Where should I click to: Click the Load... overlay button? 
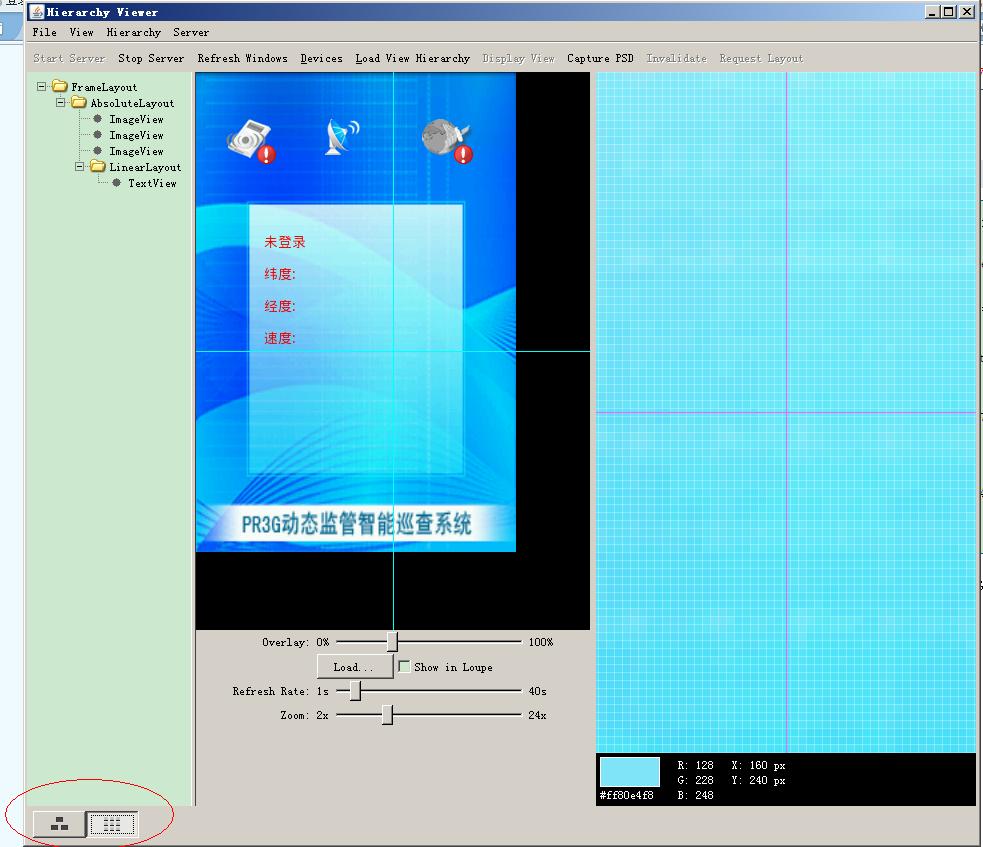(355, 667)
